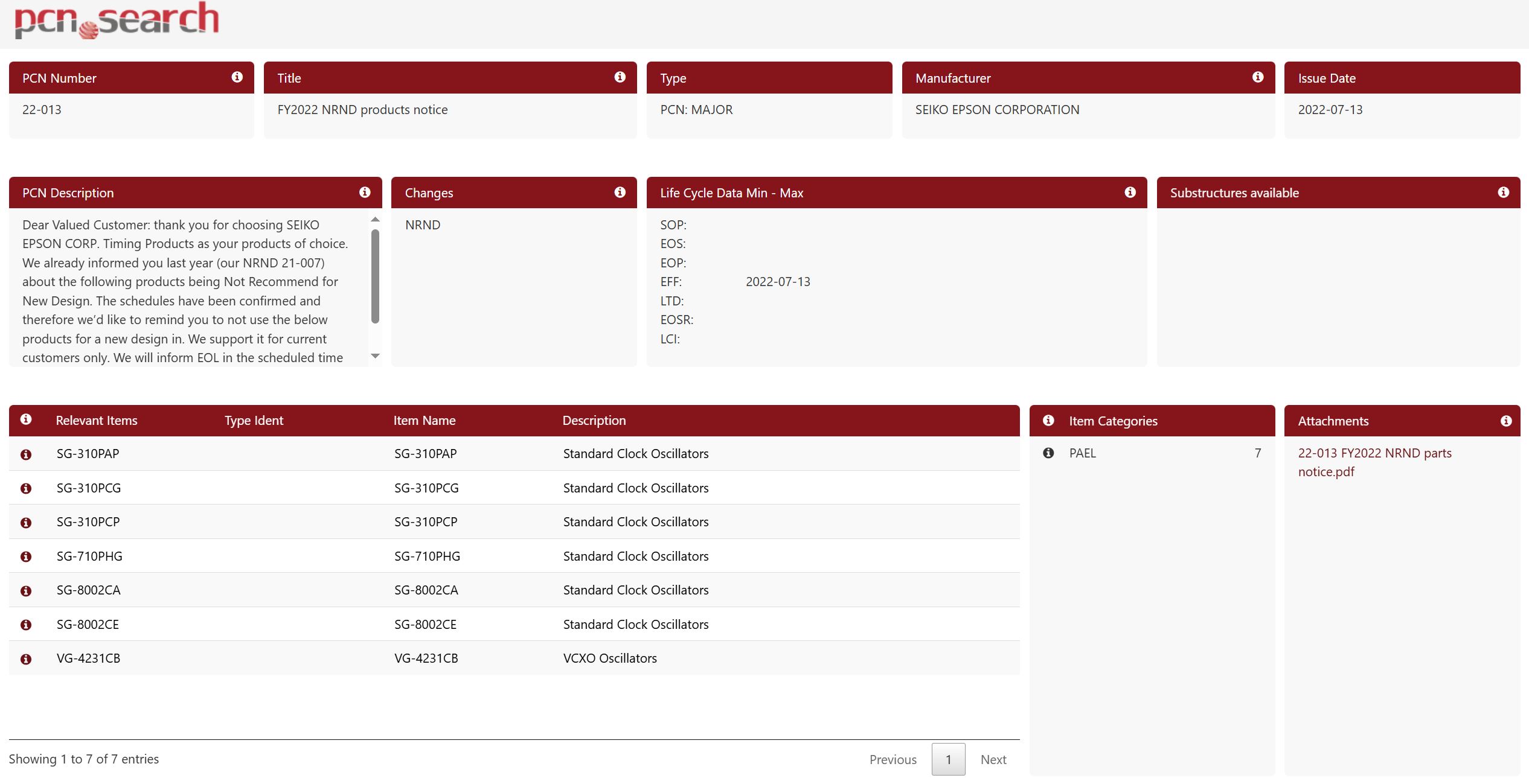1529x784 pixels.
Task: Open 22-013 FY2022 NRND parts notice.pdf
Action: coord(1374,462)
